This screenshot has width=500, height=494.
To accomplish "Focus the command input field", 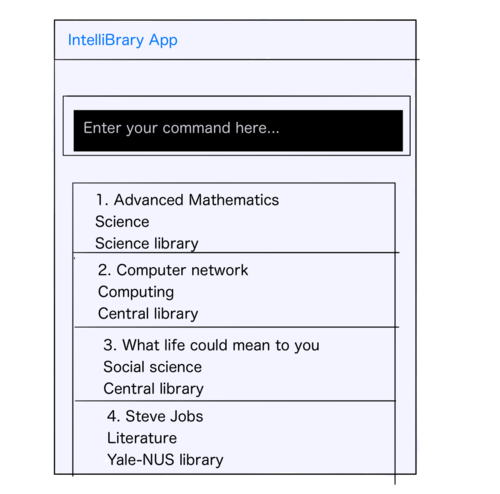I will 238,131.
